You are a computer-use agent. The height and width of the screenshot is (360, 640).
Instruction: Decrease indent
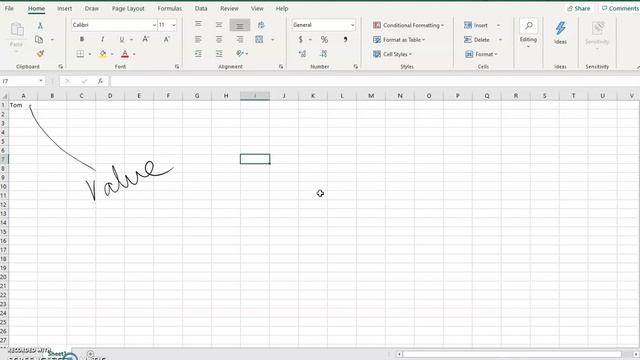198,53
